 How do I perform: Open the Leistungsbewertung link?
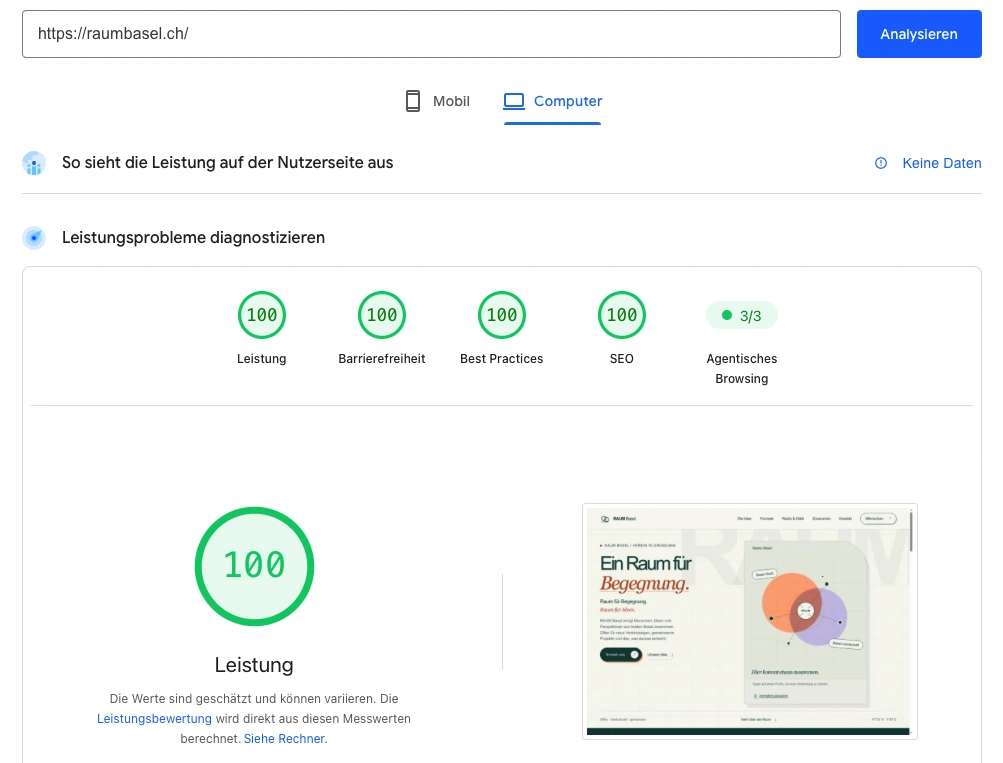154,718
